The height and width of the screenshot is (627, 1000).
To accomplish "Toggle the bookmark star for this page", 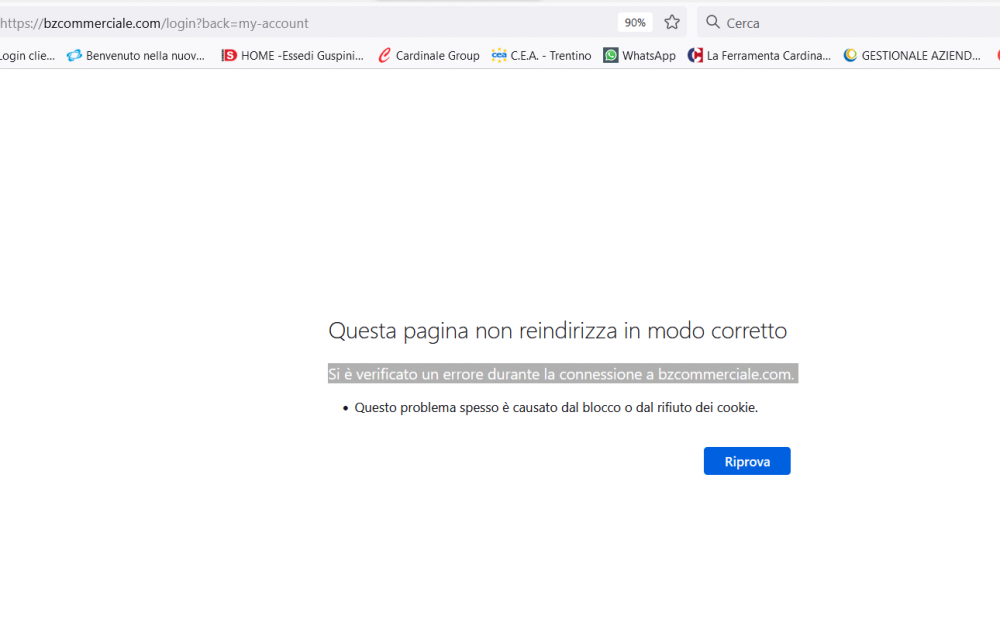I will [671, 21].
